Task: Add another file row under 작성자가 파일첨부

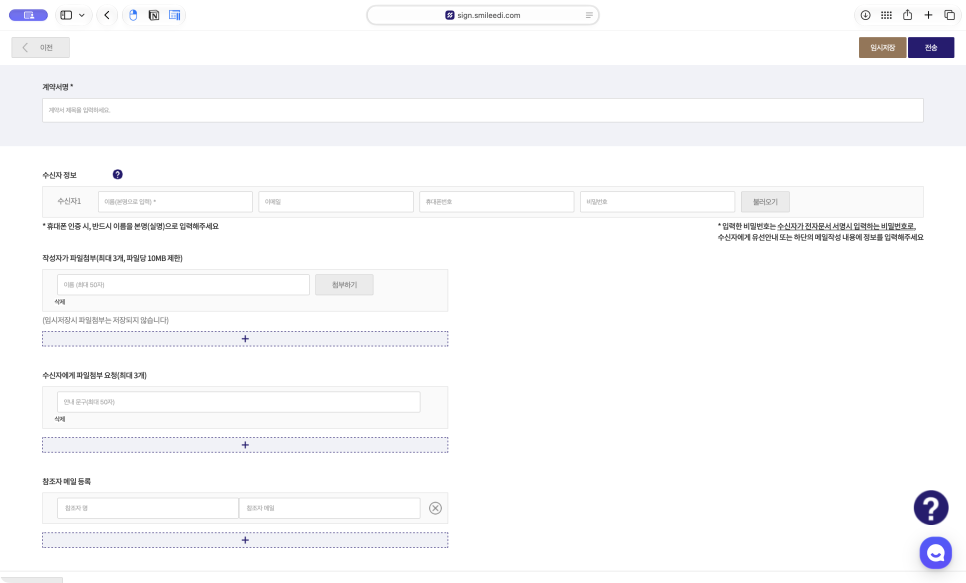Action: tap(245, 339)
